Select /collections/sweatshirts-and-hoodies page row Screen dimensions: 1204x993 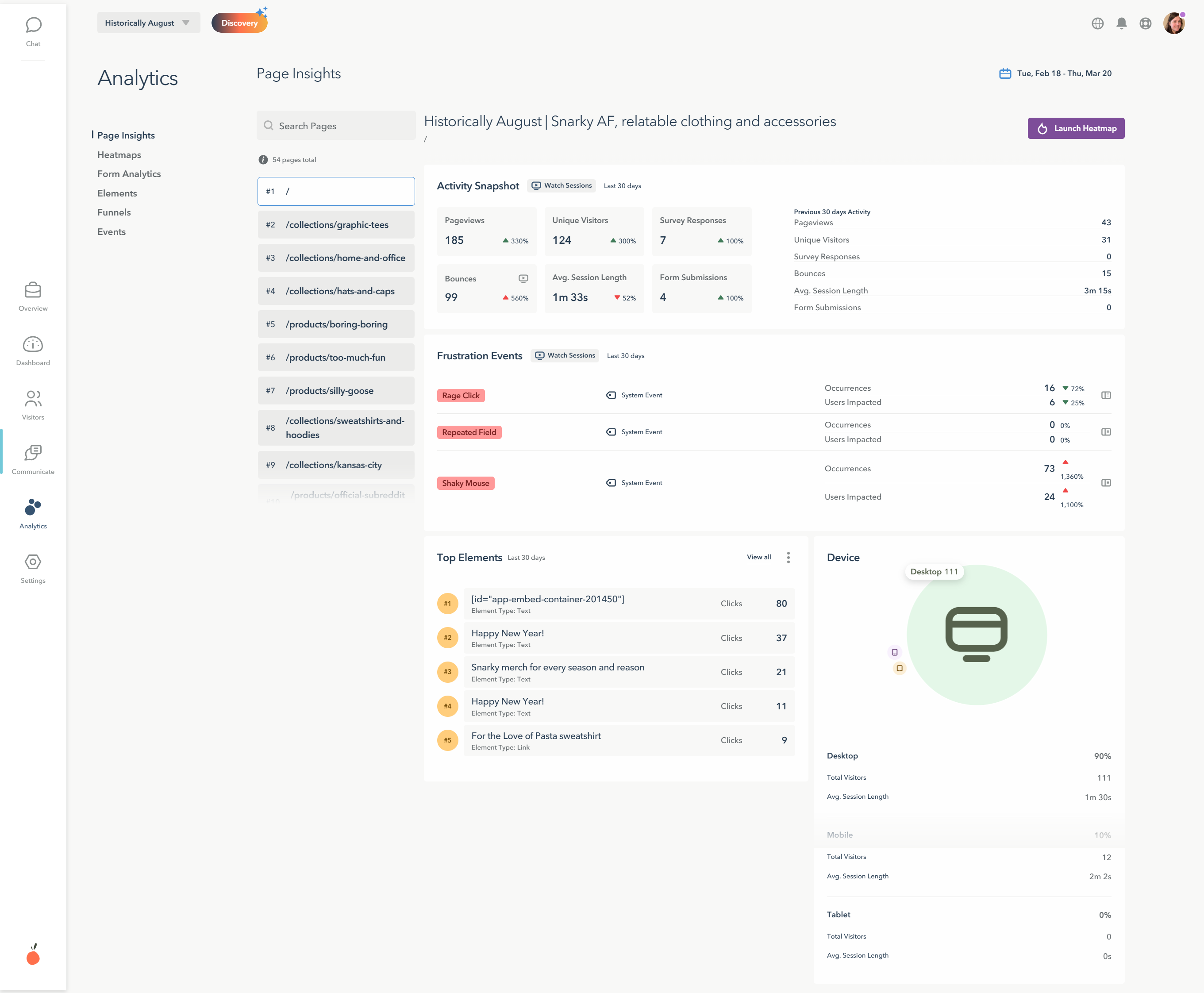(336, 427)
